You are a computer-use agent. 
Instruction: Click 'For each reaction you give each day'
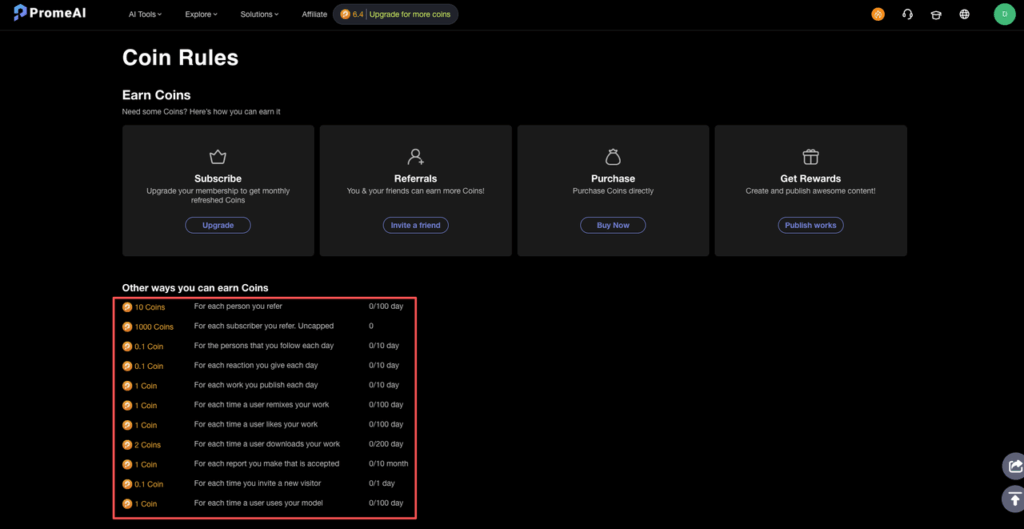click(x=256, y=365)
